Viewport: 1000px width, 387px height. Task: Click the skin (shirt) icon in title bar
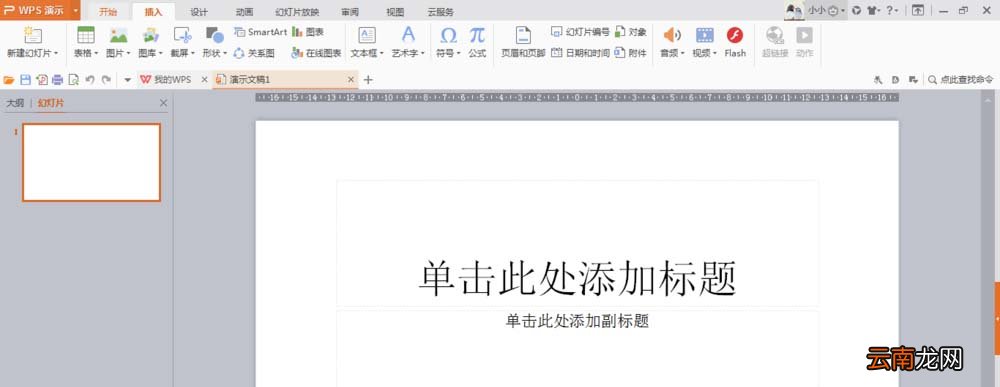point(872,10)
